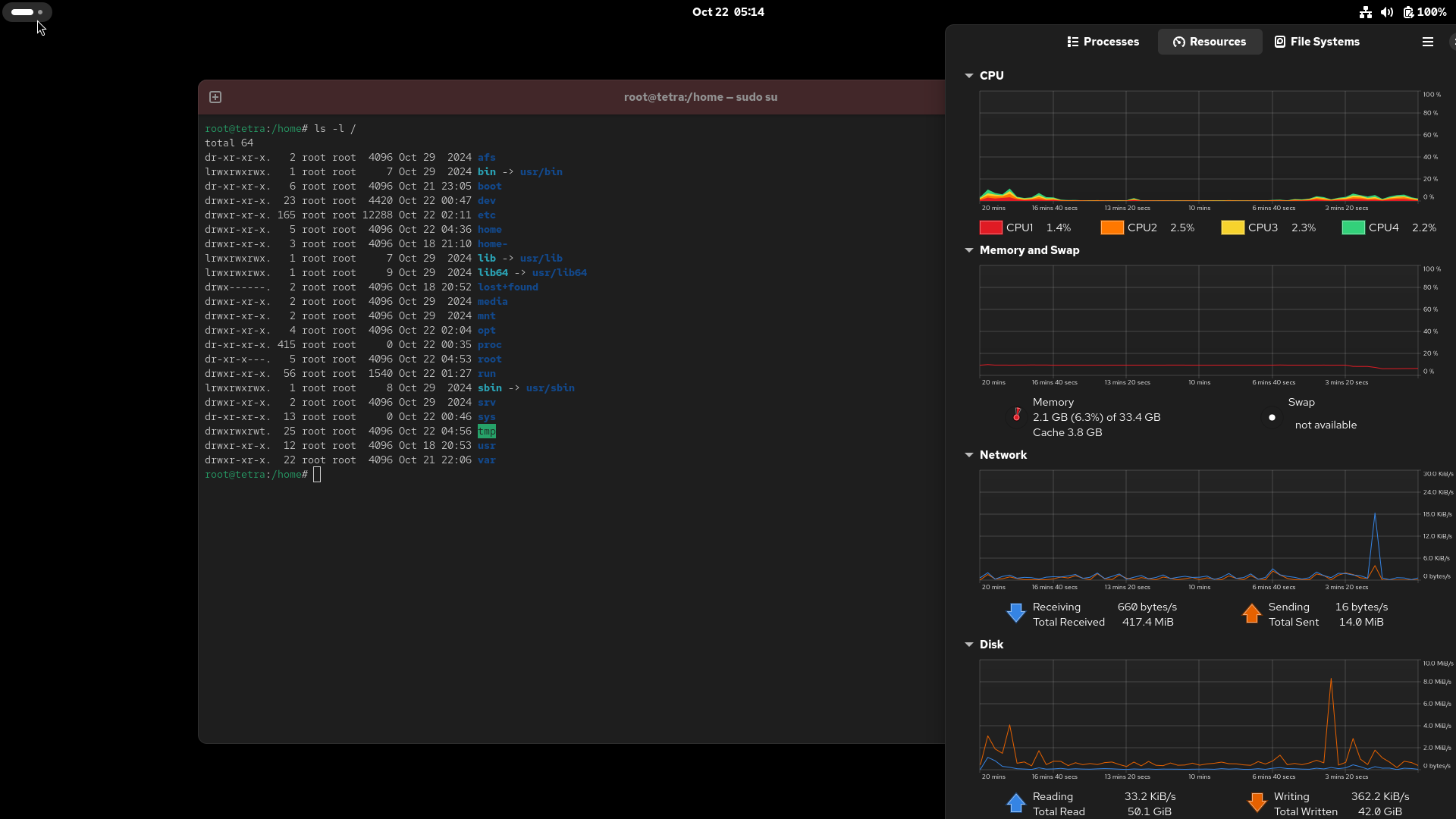Screen dimensions: 1456x819
Task: Click the Sending orange up-arrow icon
Action: tap(1251, 613)
